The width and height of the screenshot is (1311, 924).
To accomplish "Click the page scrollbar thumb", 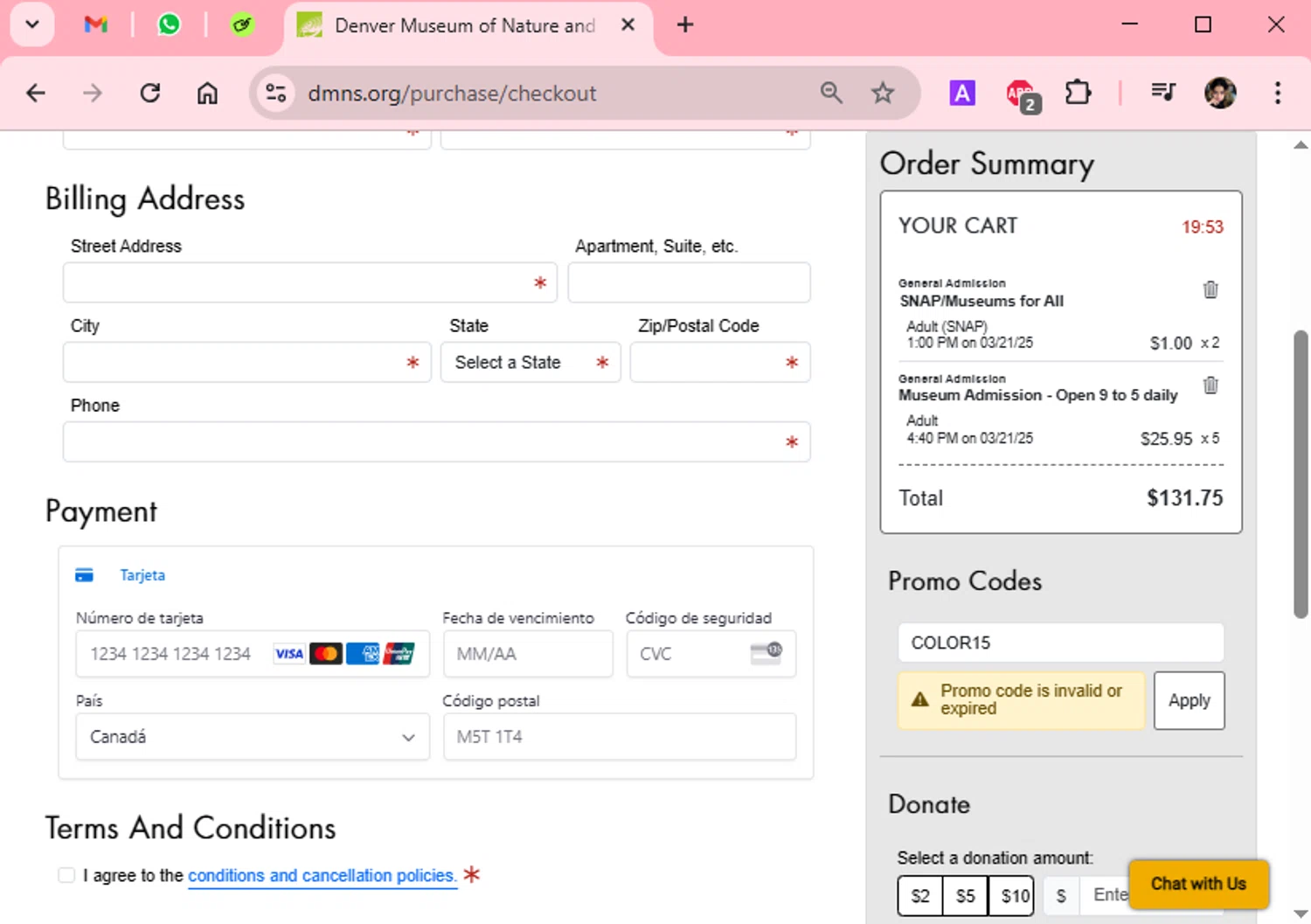I will pos(1301,475).
